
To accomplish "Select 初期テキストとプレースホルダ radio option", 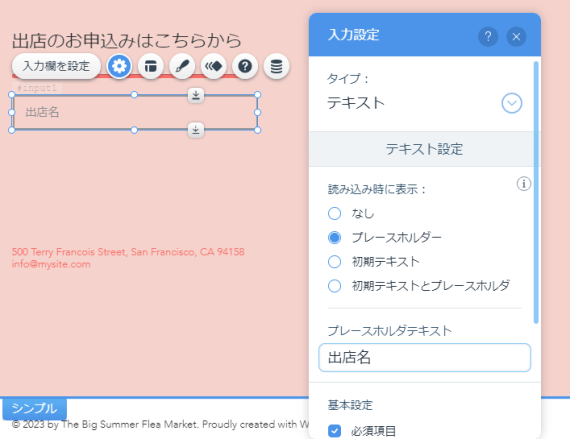I will pyautogui.click(x=334, y=286).
